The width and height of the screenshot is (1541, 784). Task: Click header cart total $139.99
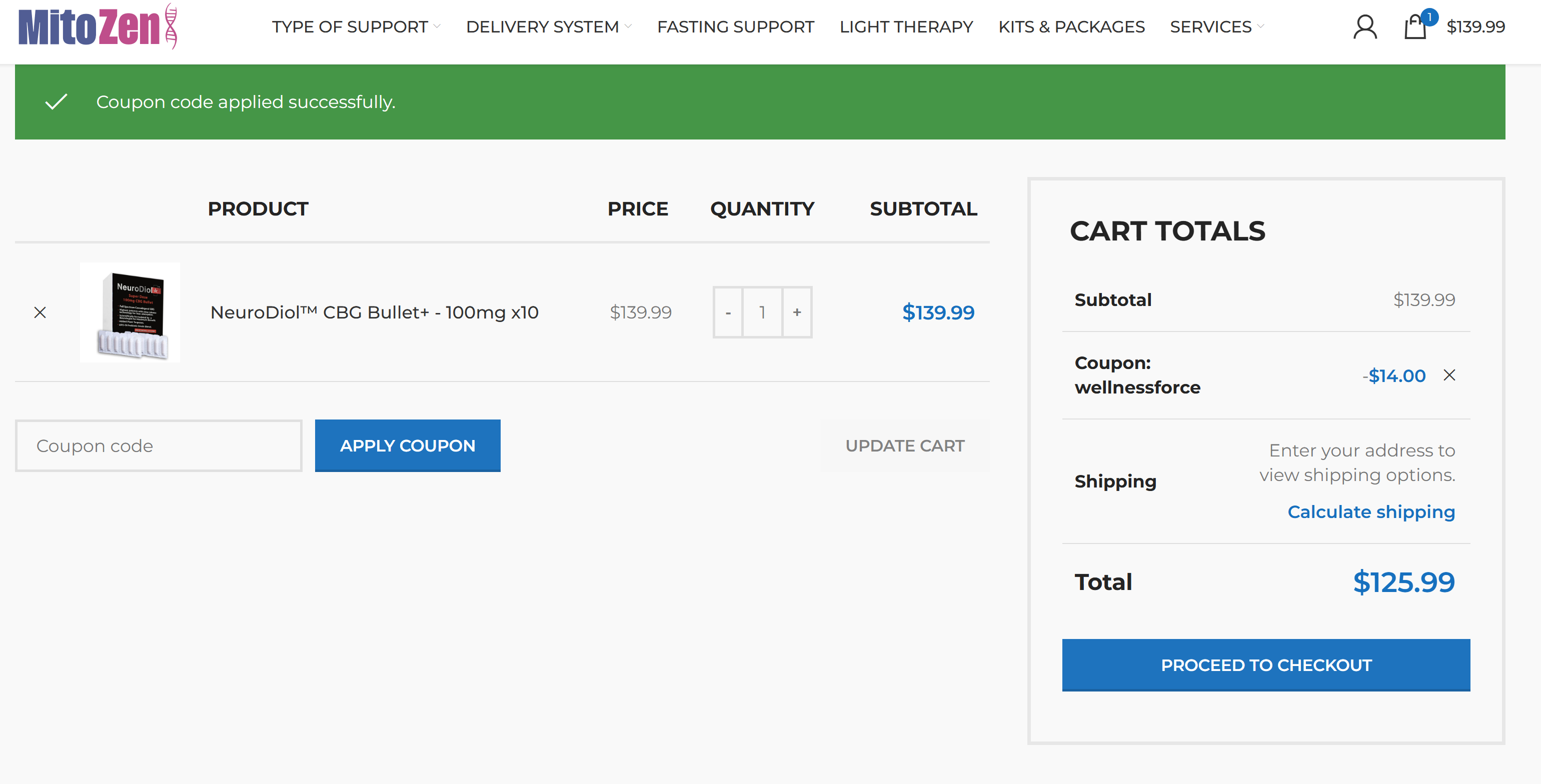(1475, 27)
